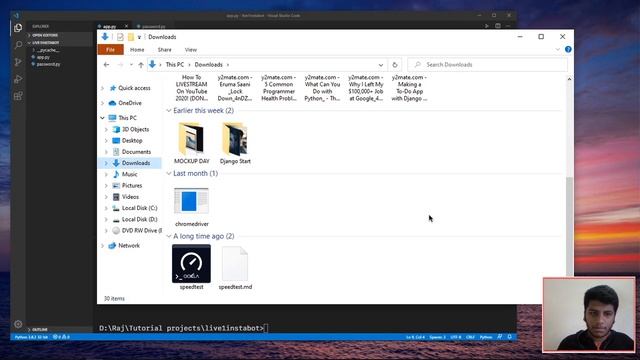The height and width of the screenshot is (360, 640).
Task: Click Downloads in the address breadcrumb
Action: click(x=209, y=64)
